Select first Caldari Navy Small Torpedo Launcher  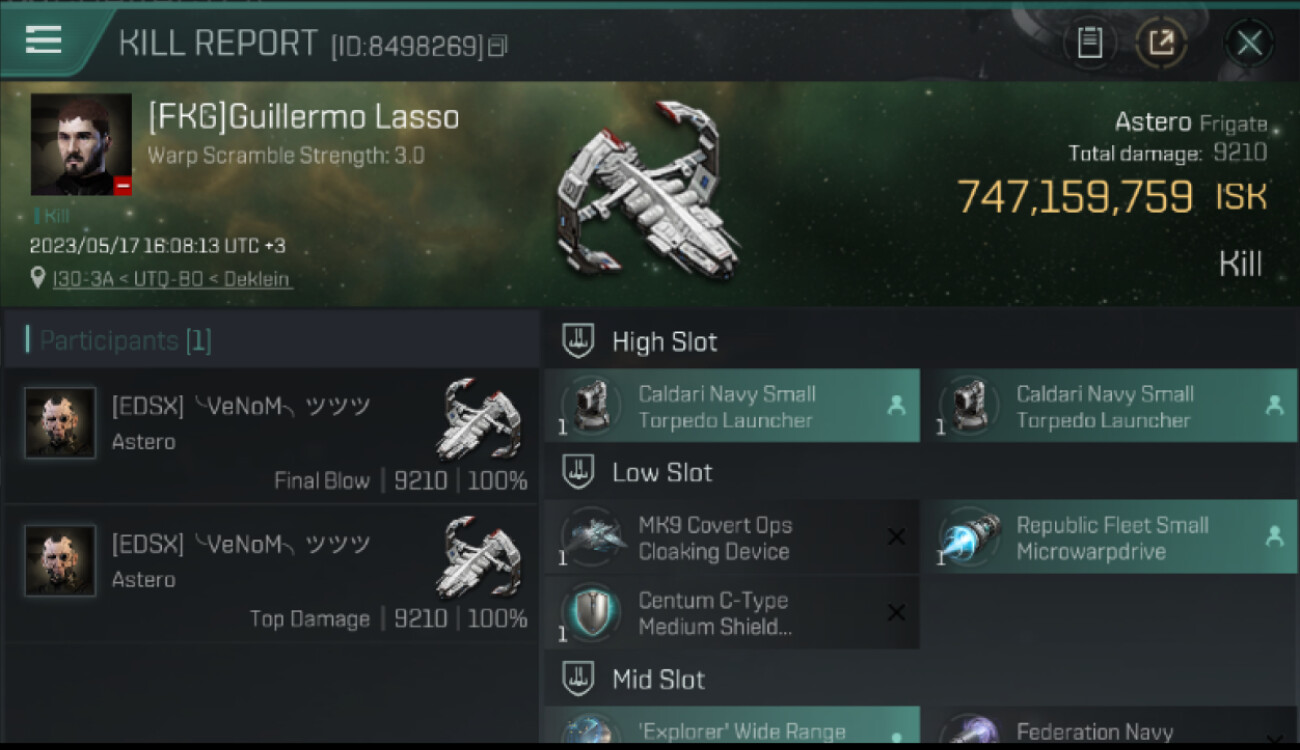point(732,406)
